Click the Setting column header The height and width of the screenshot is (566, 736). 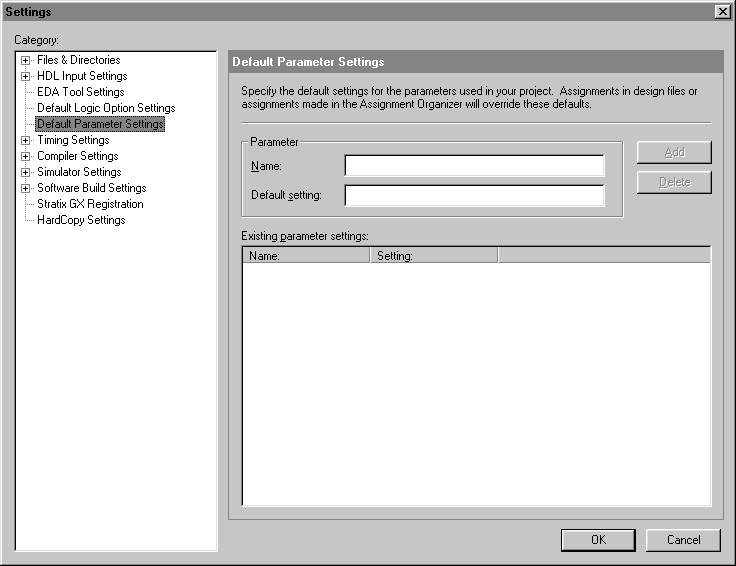click(x=434, y=255)
